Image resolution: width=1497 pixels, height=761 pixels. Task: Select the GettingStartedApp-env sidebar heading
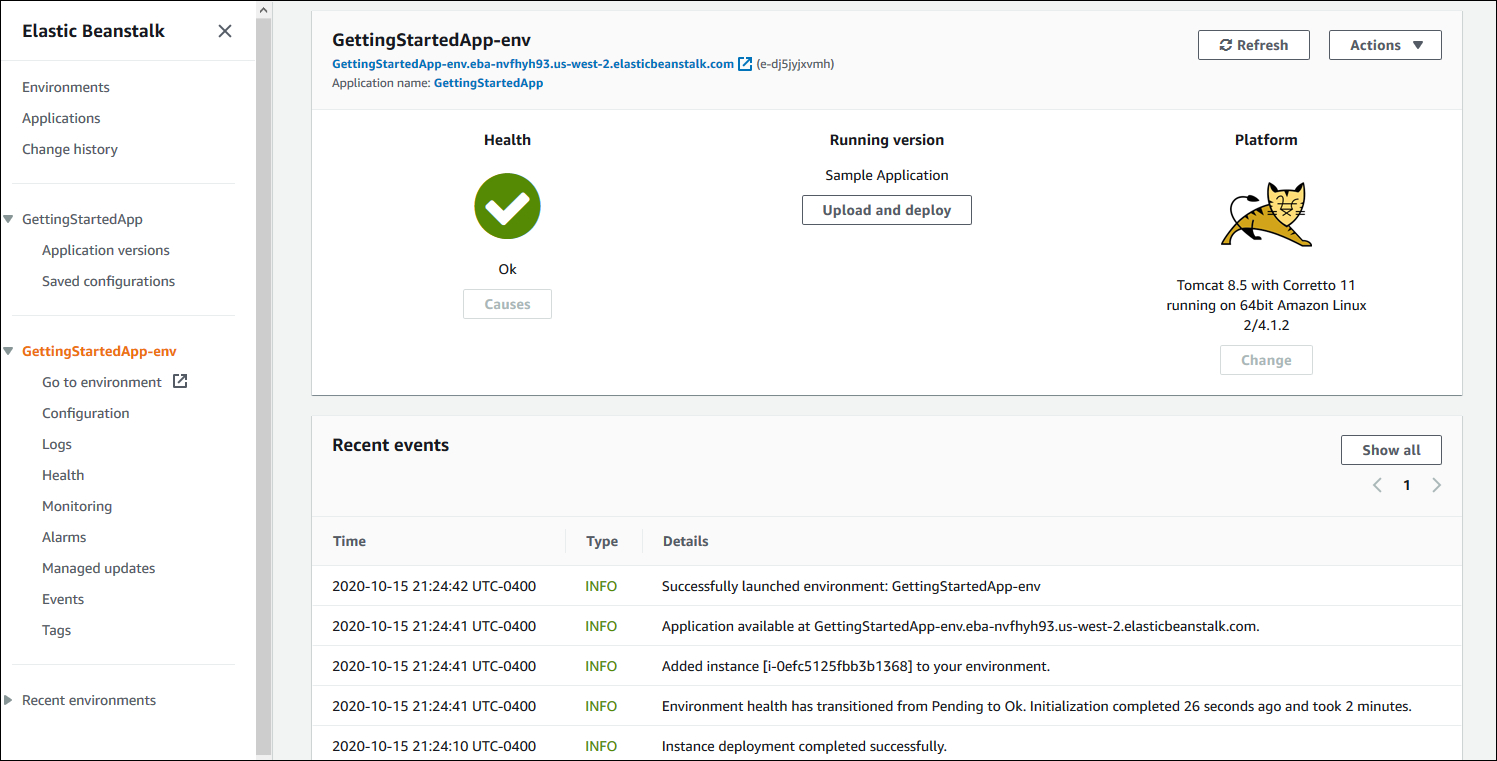click(x=99, y=351)
